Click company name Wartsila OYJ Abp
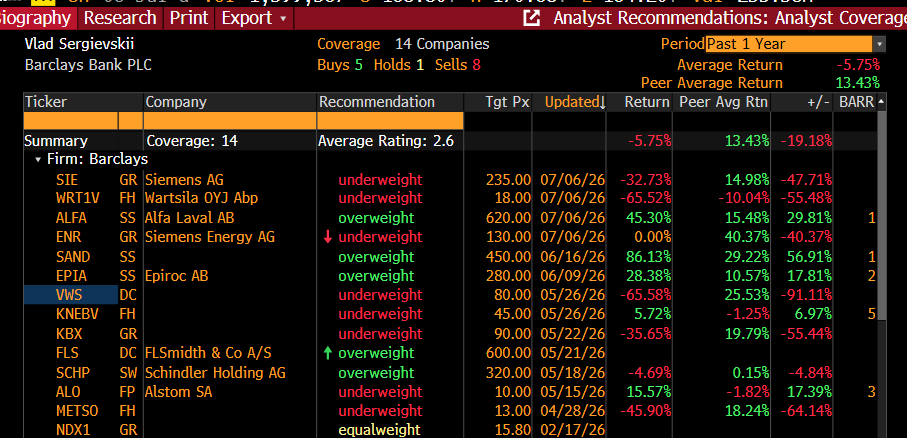The height and width of the screenshot is (438, 907). pyautogui.click(x=201, y=198)
